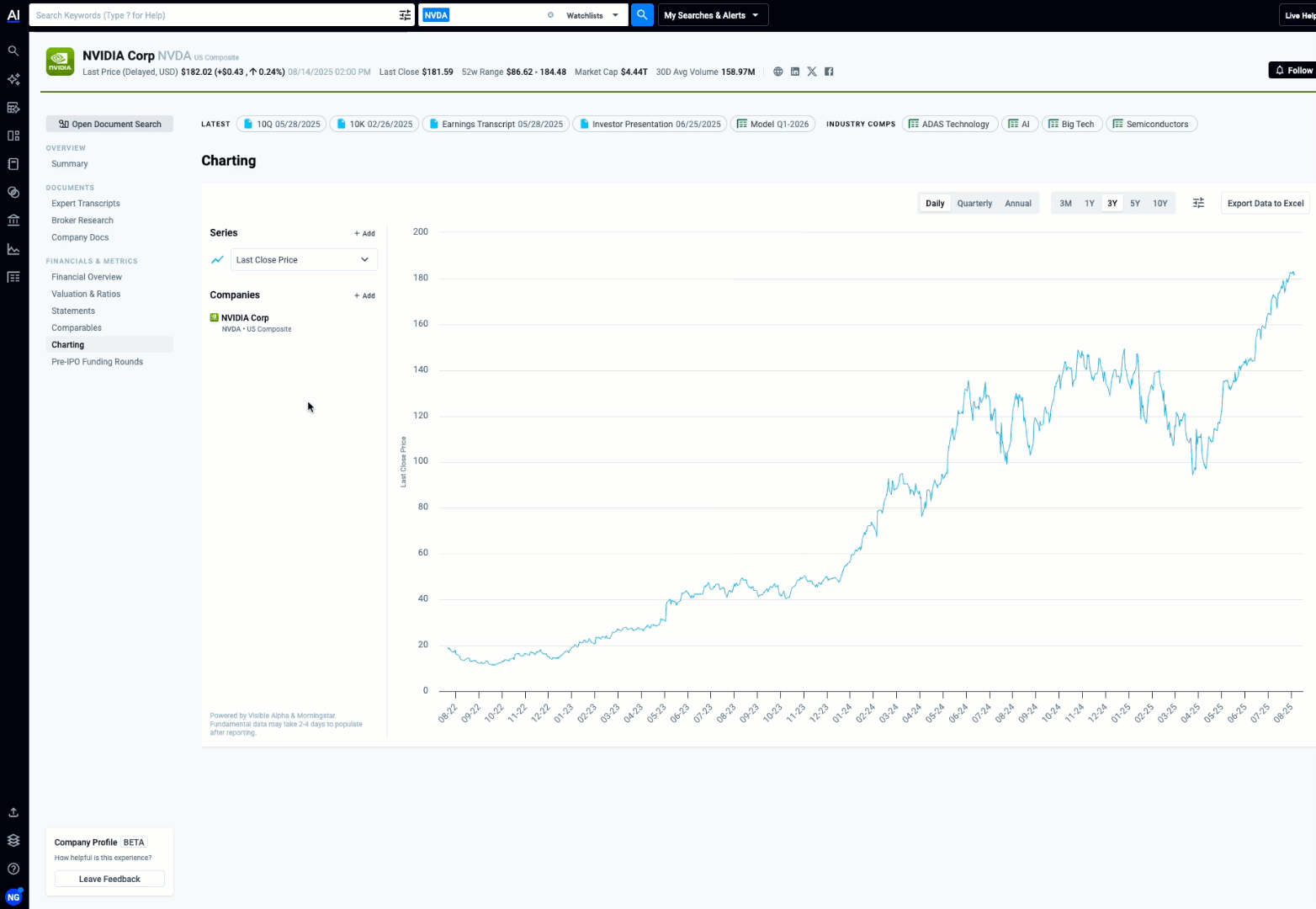
Task: Click the globe icon for NVIDIA's website
Action: [x=777, y=72]
